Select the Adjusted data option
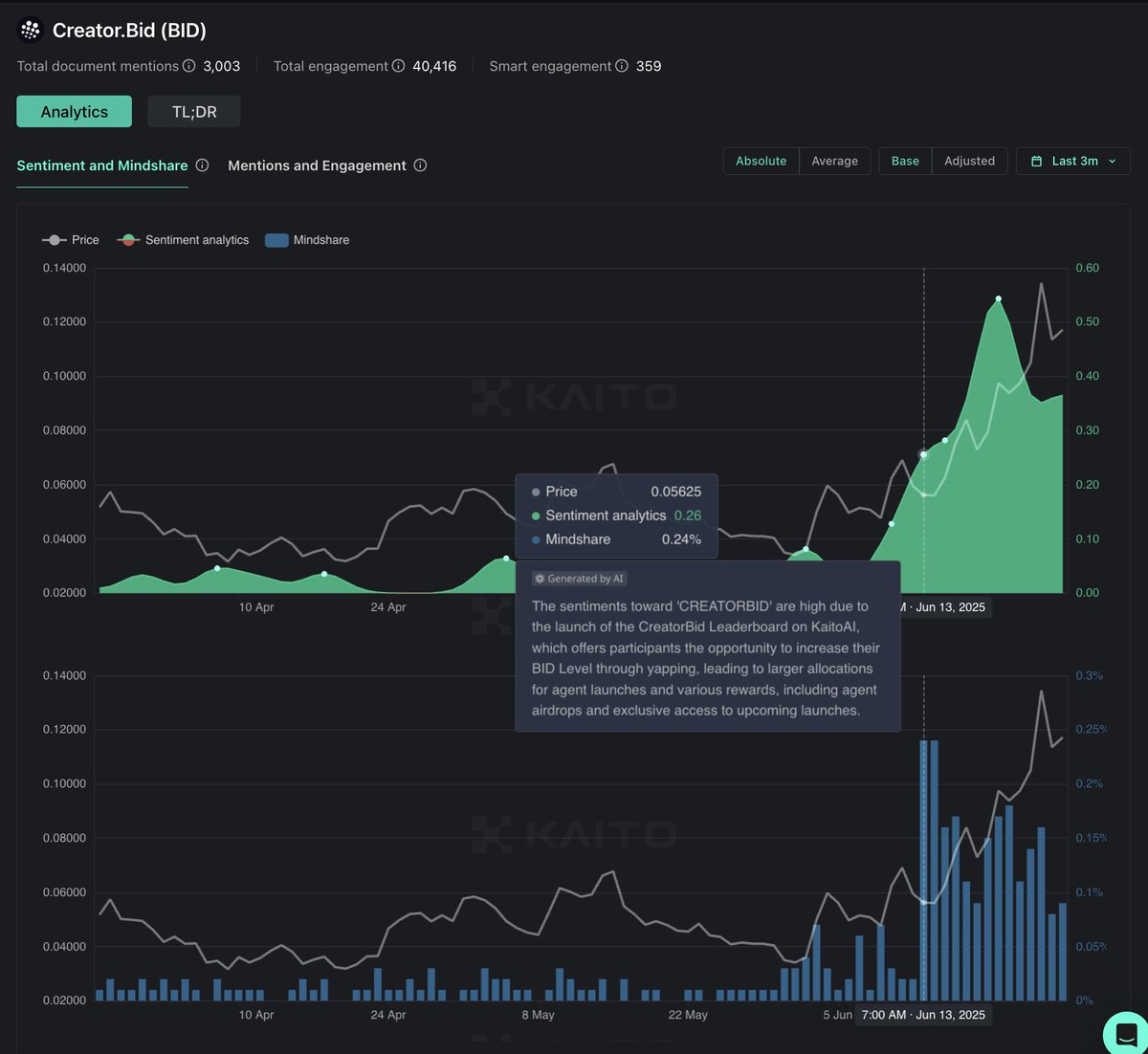Image resolution: width=1148 pixels, height=1054 pixels. 970,161
